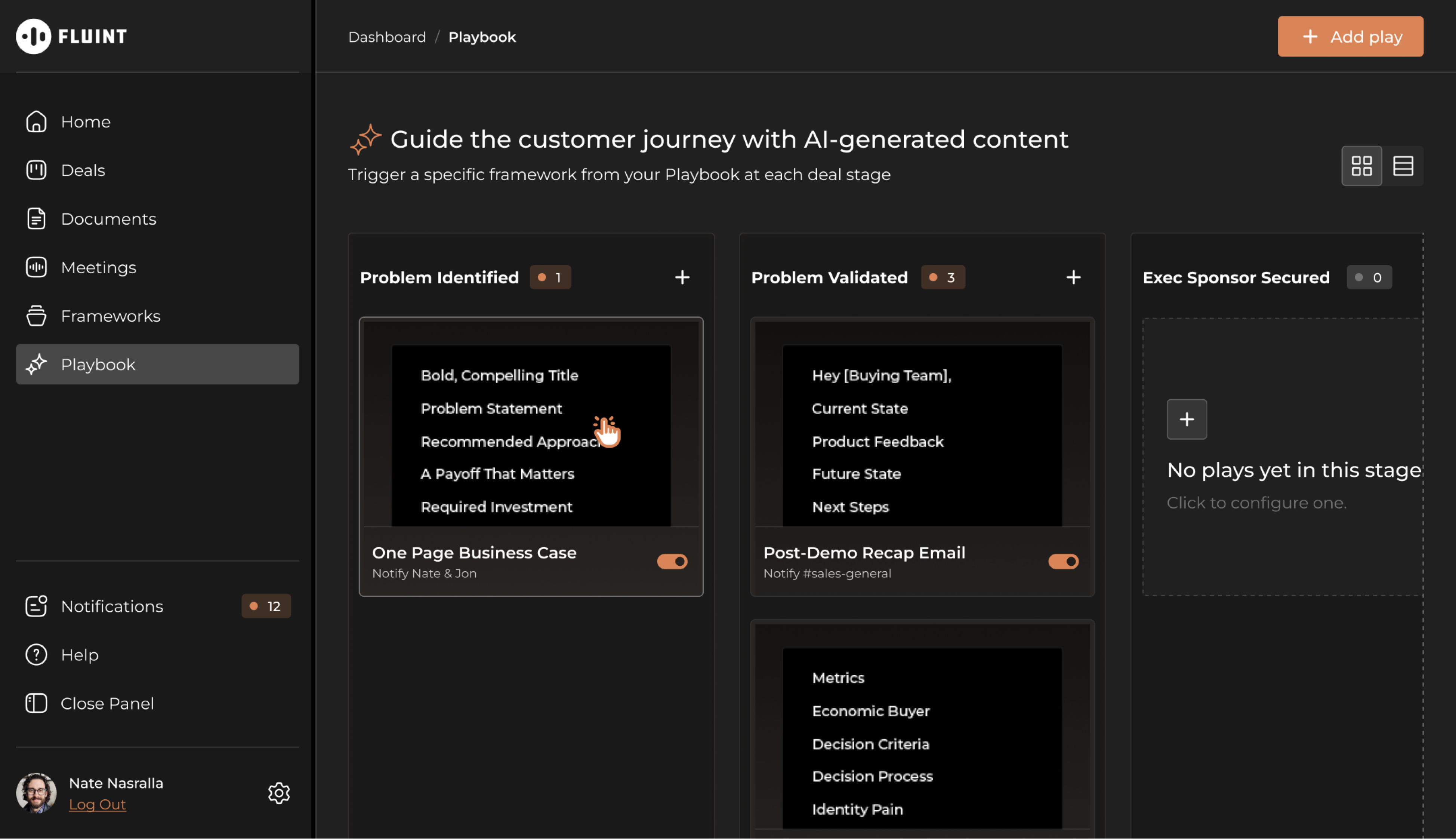Open the Meetings page
Screen dimensions: 1456x839
[x=98, y=267]
